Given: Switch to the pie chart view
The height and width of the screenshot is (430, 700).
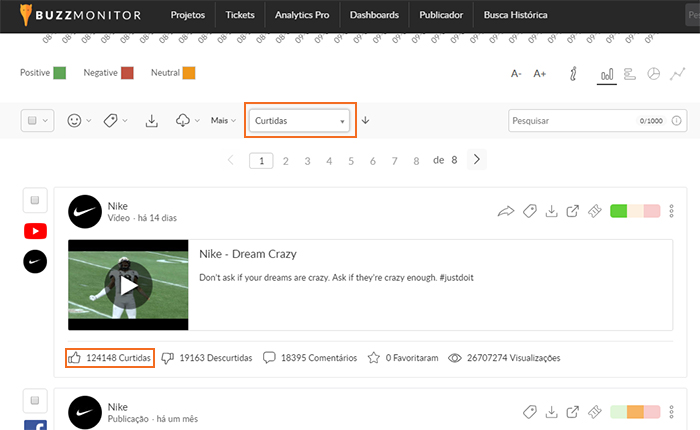Looking at the screenshot, I should tap(653, 74).
